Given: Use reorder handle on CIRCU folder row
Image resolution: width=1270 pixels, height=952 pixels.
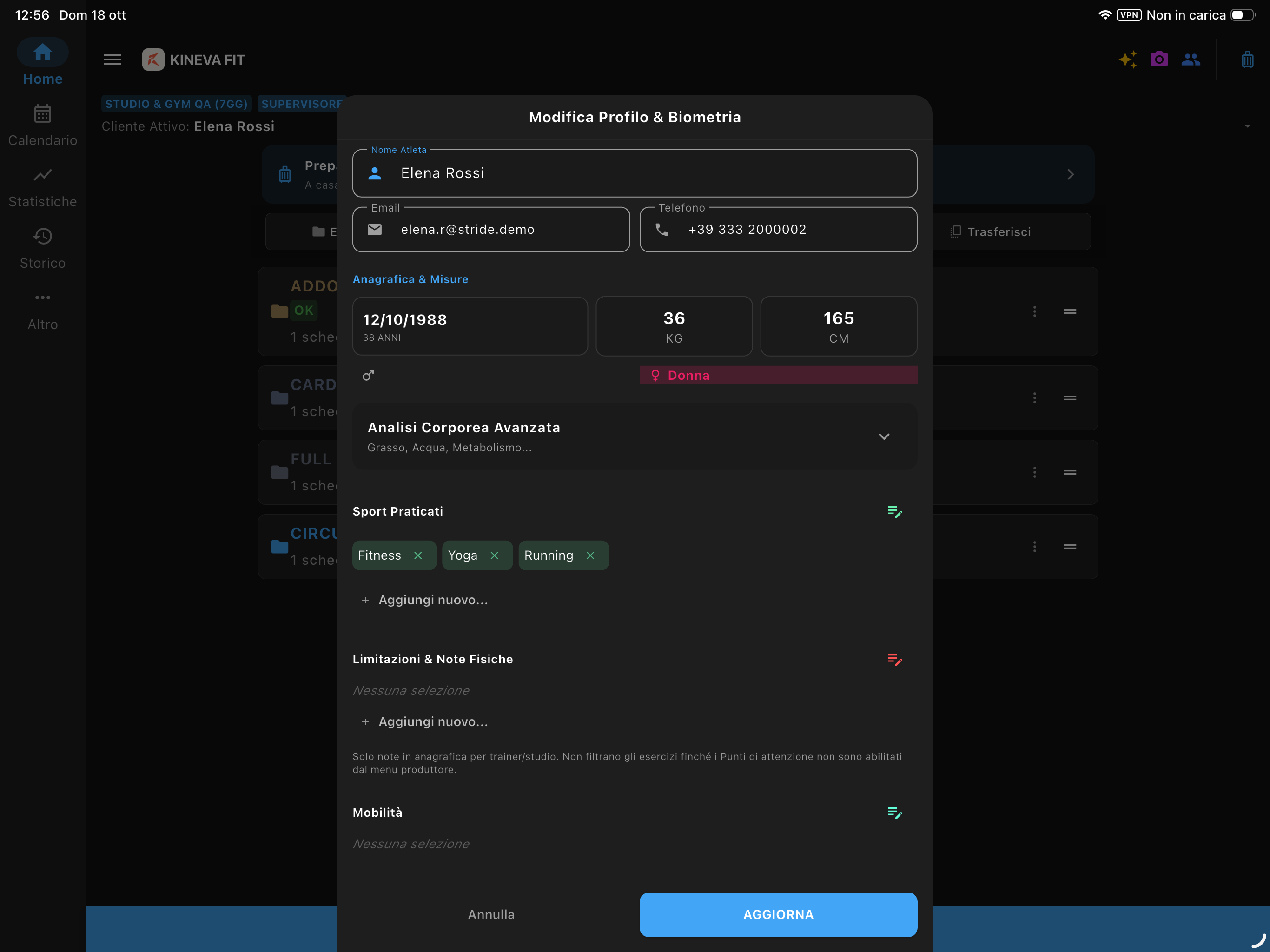Looking at the screenshot, I should [1070, 547].
